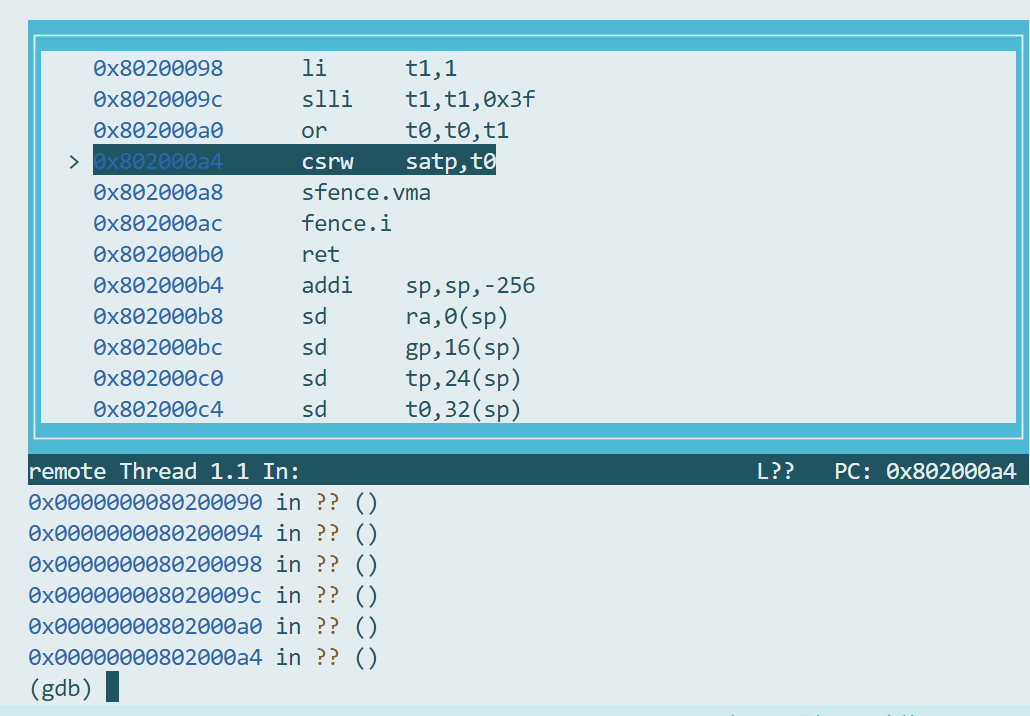The height and width of the screenshot is (716, 1030).
Task: Click the fence.i instruction
Action: click(346, 223)
